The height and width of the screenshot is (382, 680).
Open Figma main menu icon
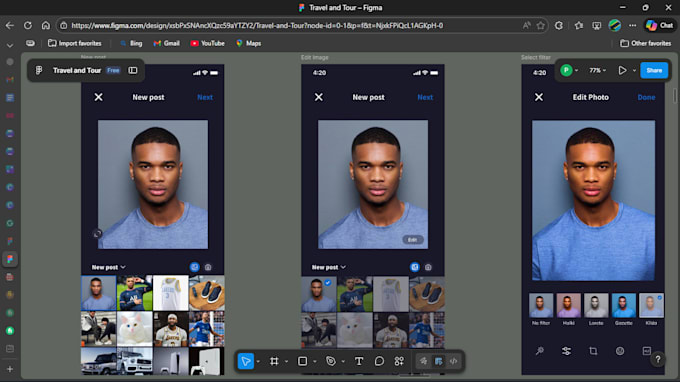pos(39,70)
